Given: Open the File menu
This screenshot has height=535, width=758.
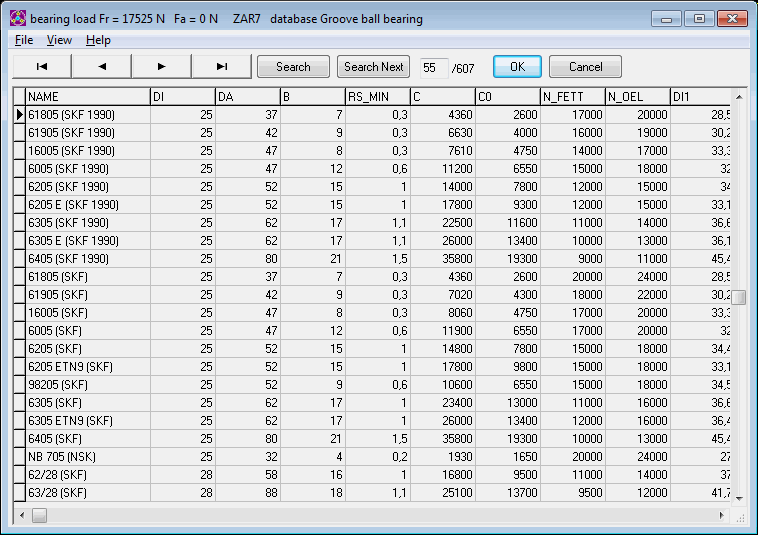Looking at the screenshot, I should pyautogui.click(x=24, y=40).
